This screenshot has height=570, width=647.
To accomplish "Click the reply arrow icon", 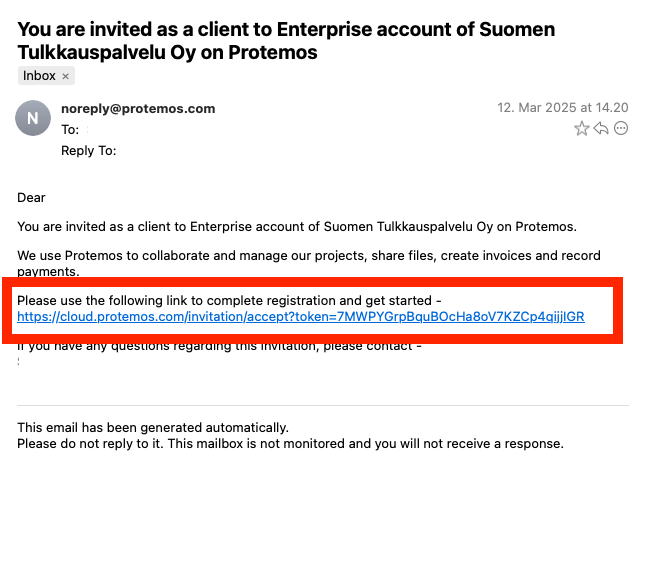I will [x=601, y=129].
